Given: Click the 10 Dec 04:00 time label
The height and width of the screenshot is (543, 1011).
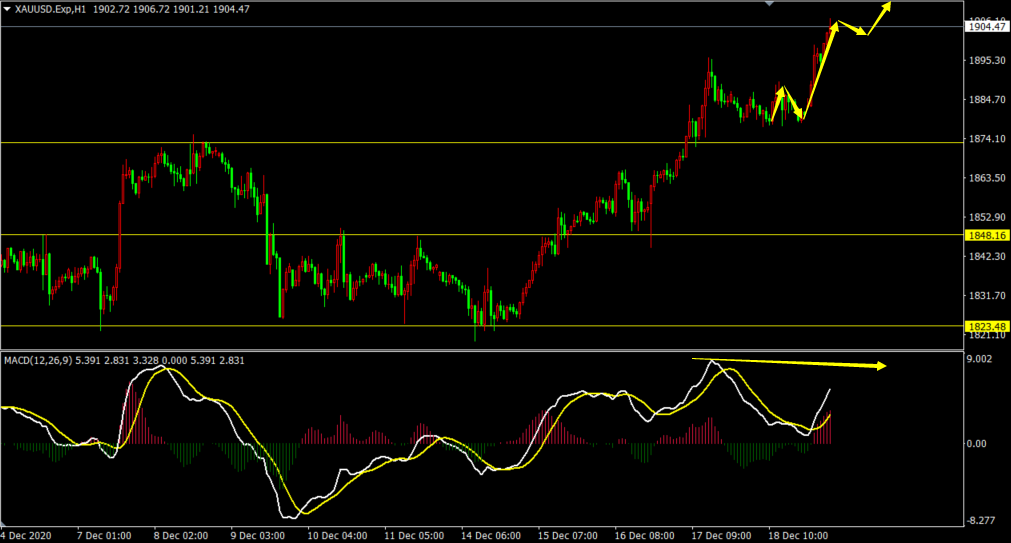Looking at the screenshot, I should (337, 535).
